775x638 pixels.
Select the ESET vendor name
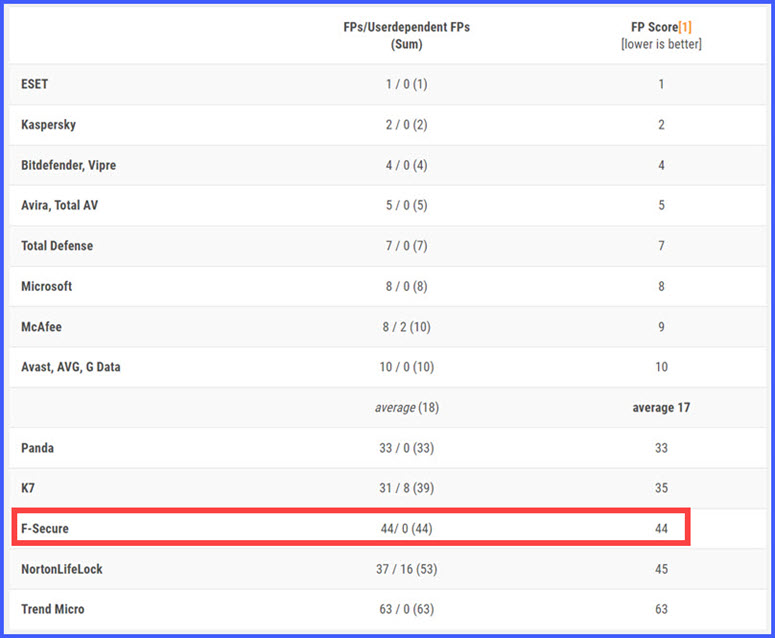pos(35,84)
